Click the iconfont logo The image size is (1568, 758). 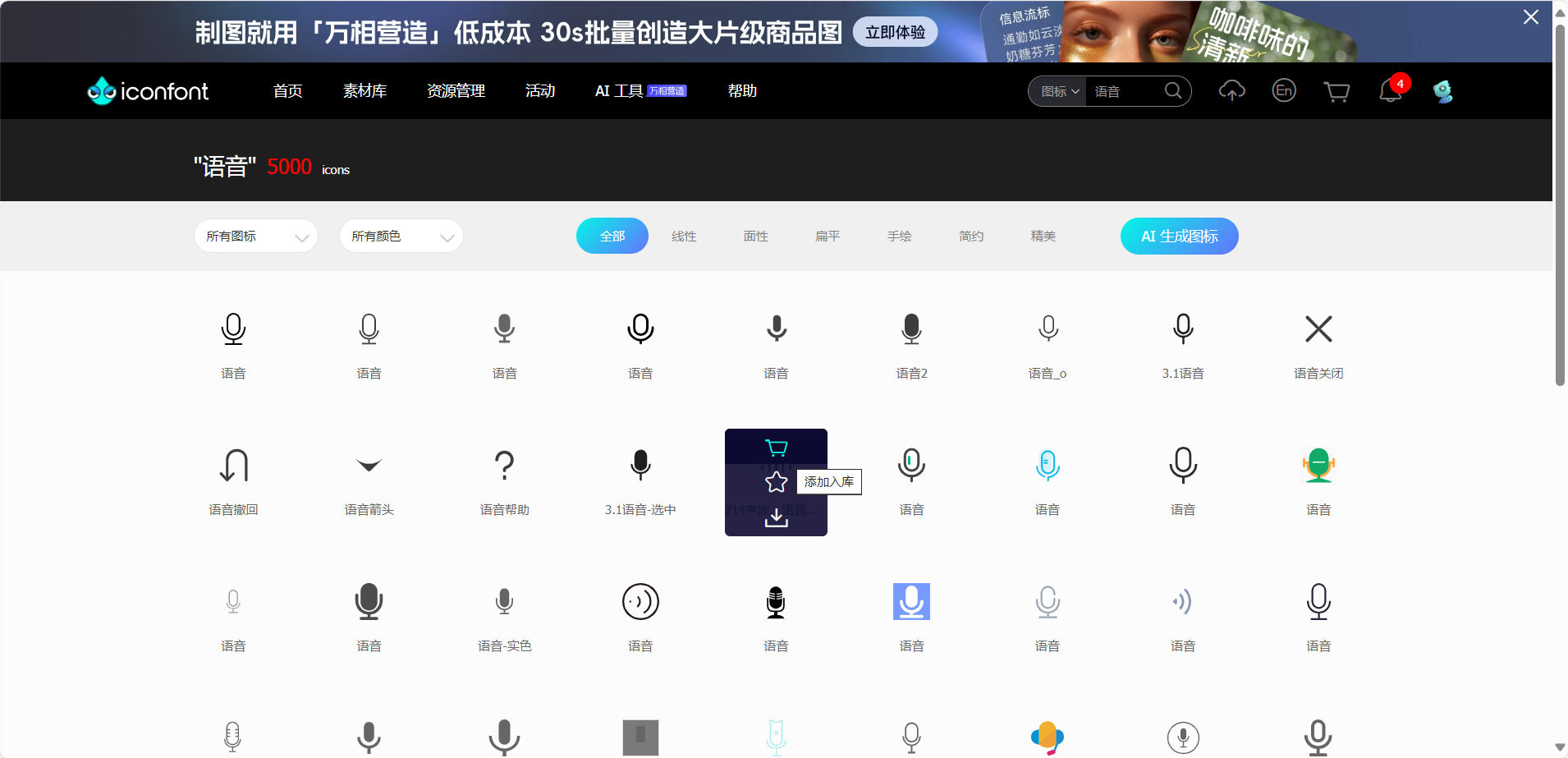pyautogui.click(x=148, y=90)
